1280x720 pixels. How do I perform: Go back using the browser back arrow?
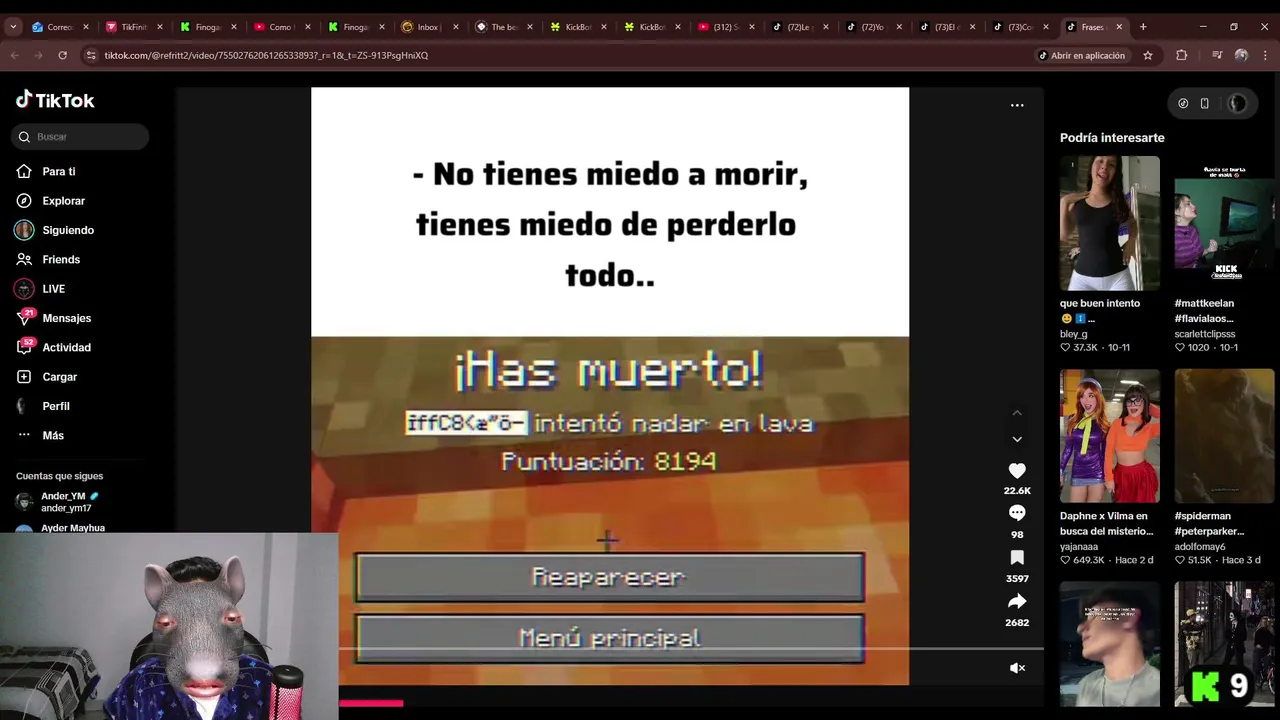click(15, 55)
